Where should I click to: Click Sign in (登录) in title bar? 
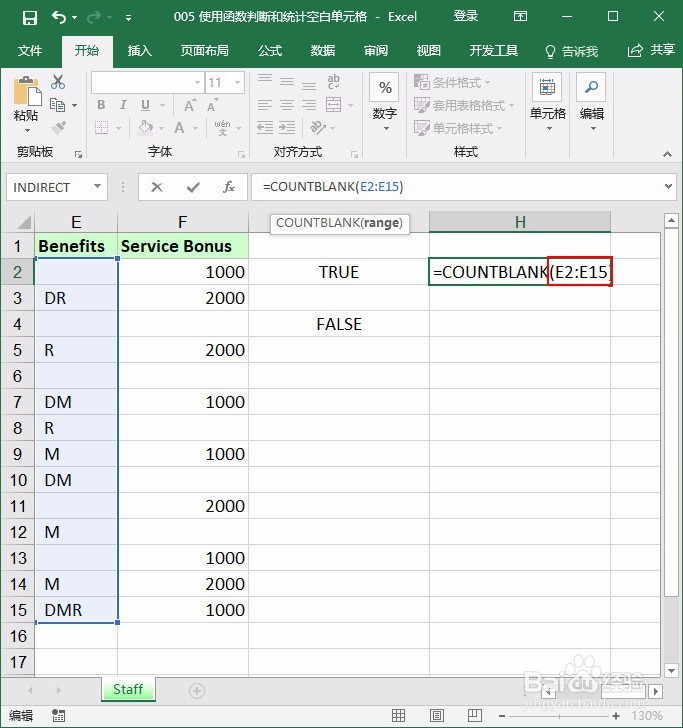coord(466,17)
